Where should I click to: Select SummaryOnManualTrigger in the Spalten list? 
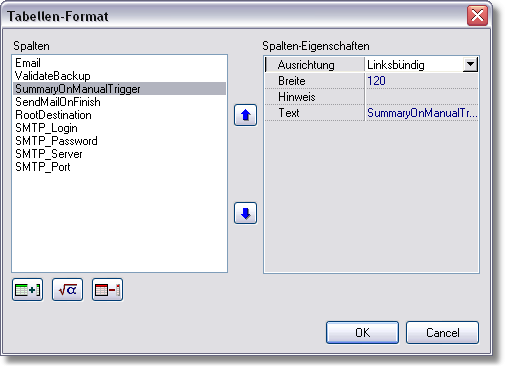pos(119,89)
